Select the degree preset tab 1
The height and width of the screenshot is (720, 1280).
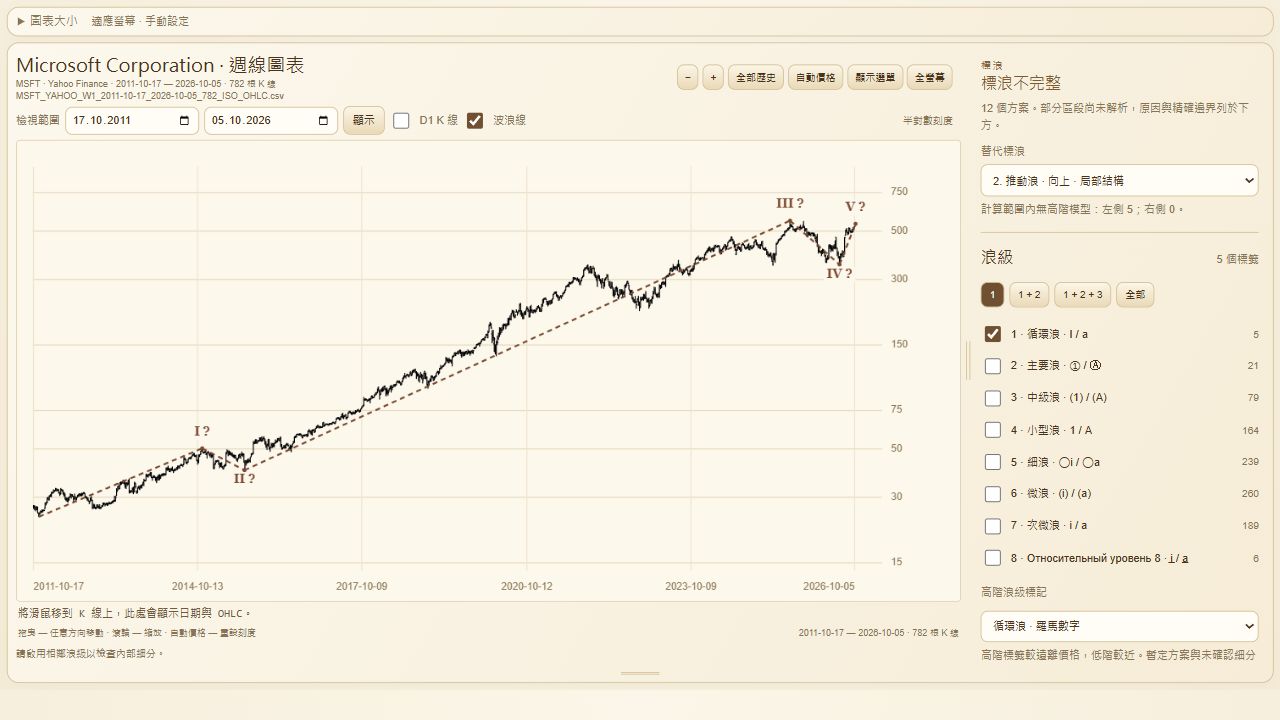coord(992,295)
